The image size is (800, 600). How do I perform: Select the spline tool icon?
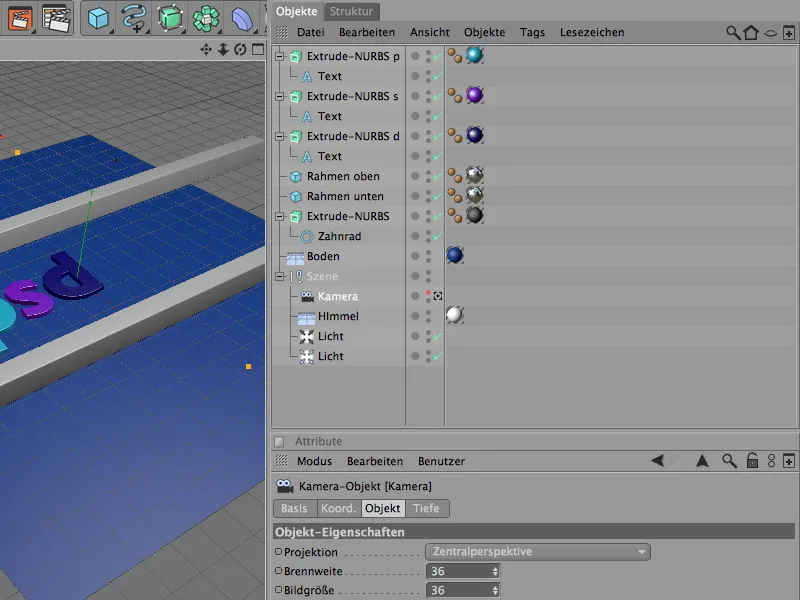tap(133, 18)
